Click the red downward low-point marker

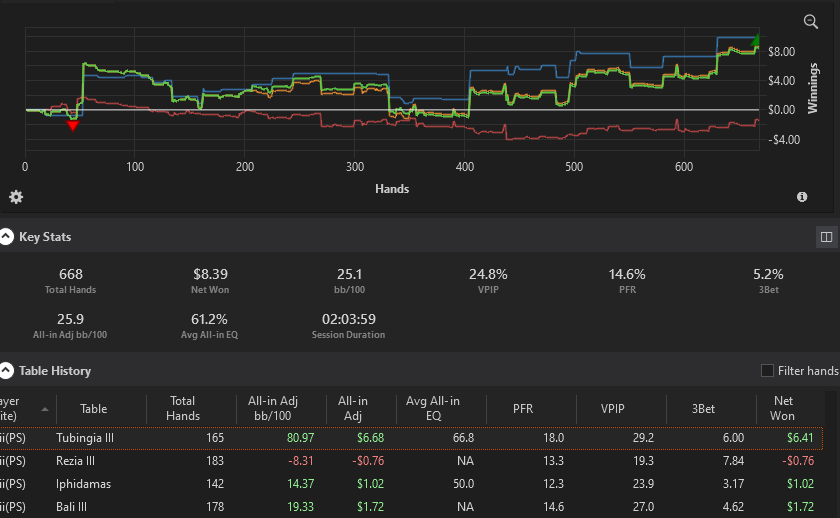[x=72, y=126]
